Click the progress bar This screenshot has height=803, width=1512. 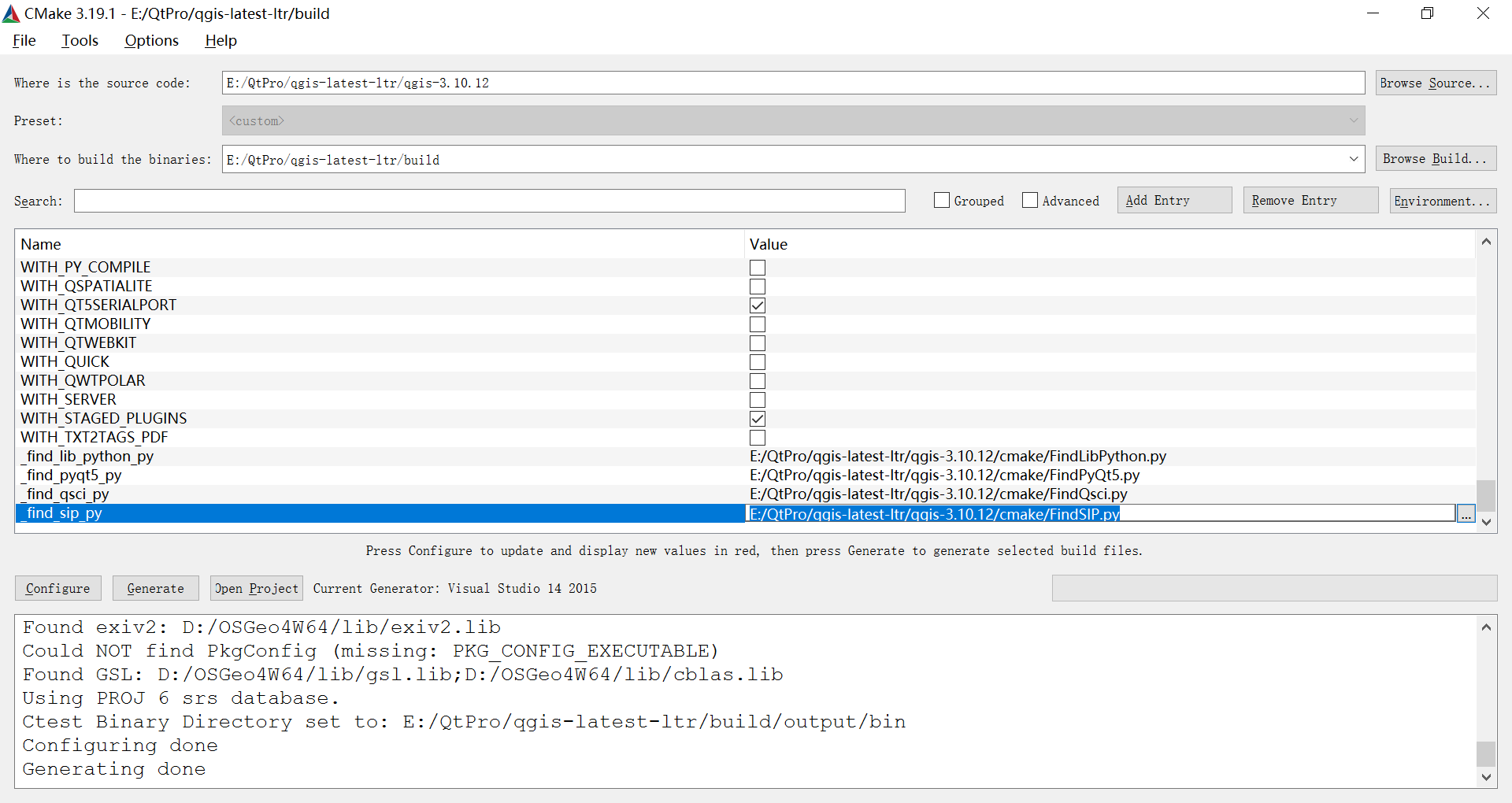pyautogui.click(x=1274, y=588)
